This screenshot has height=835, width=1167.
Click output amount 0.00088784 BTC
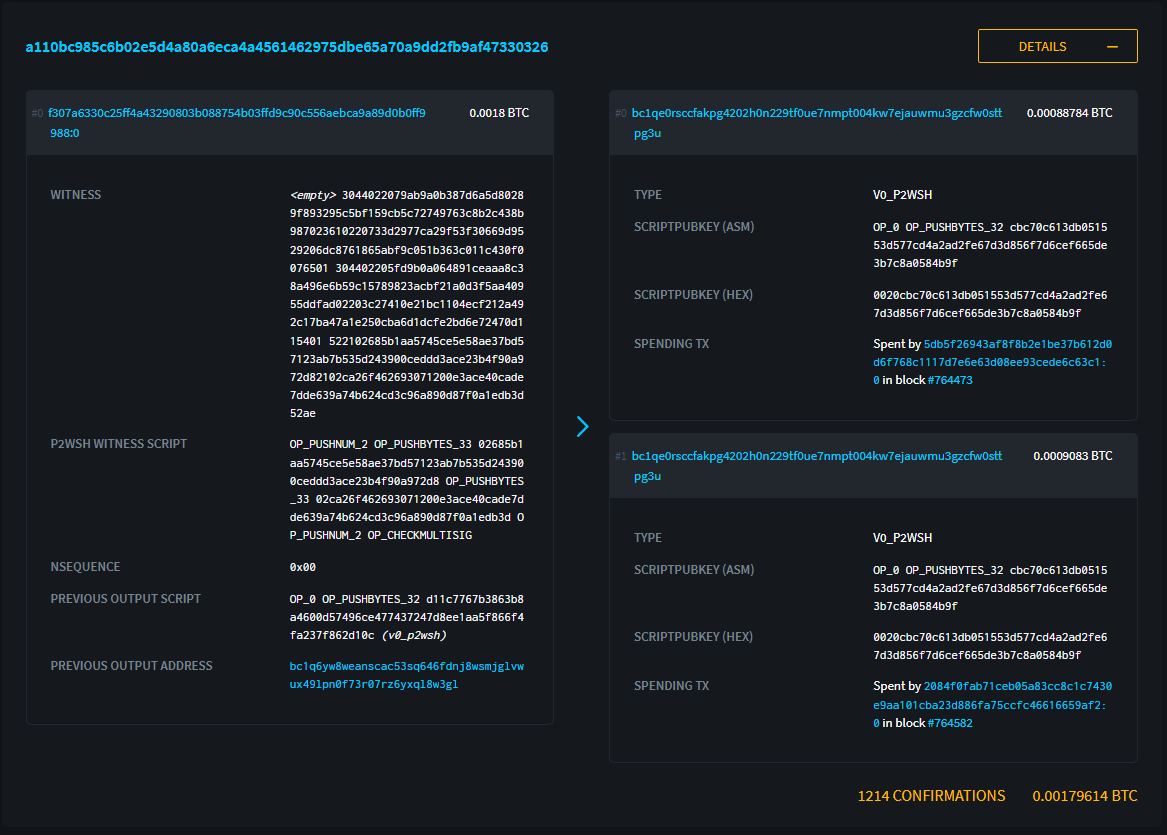1069,113
